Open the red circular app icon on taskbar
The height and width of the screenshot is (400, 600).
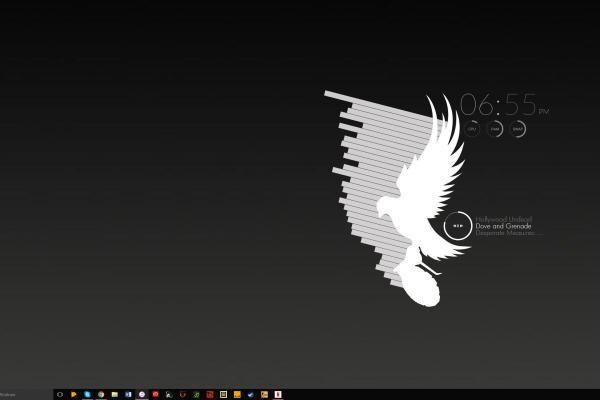pos(155,394)
